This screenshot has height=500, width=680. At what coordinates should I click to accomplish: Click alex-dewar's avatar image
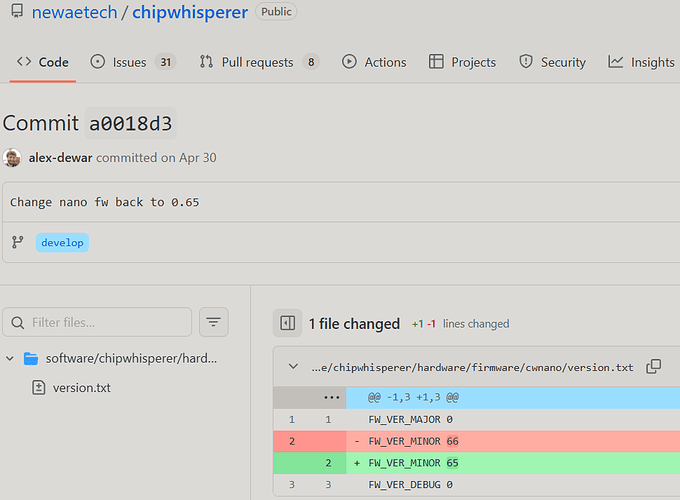pyautogui.click(x=12, y=157)
